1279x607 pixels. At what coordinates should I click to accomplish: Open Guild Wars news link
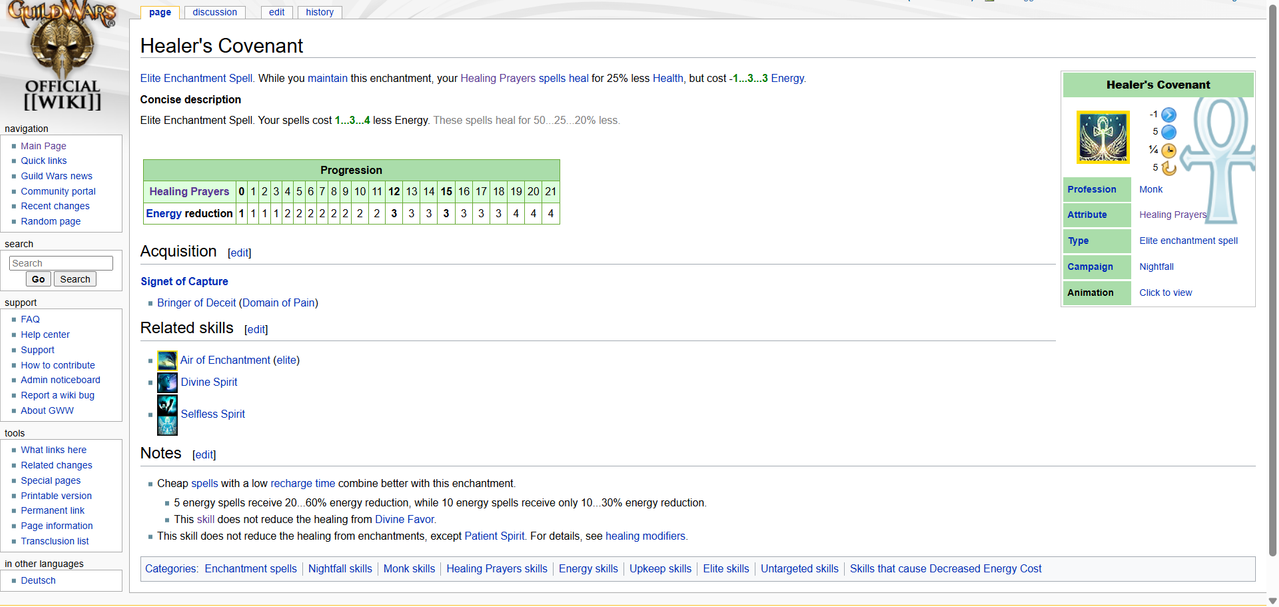[x=57, y=176]
